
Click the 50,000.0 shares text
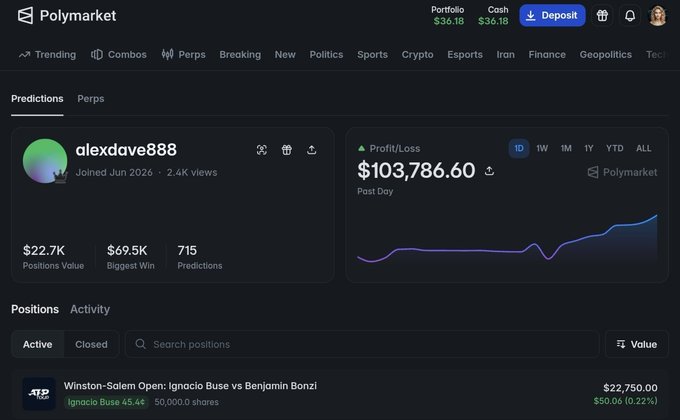186,402
